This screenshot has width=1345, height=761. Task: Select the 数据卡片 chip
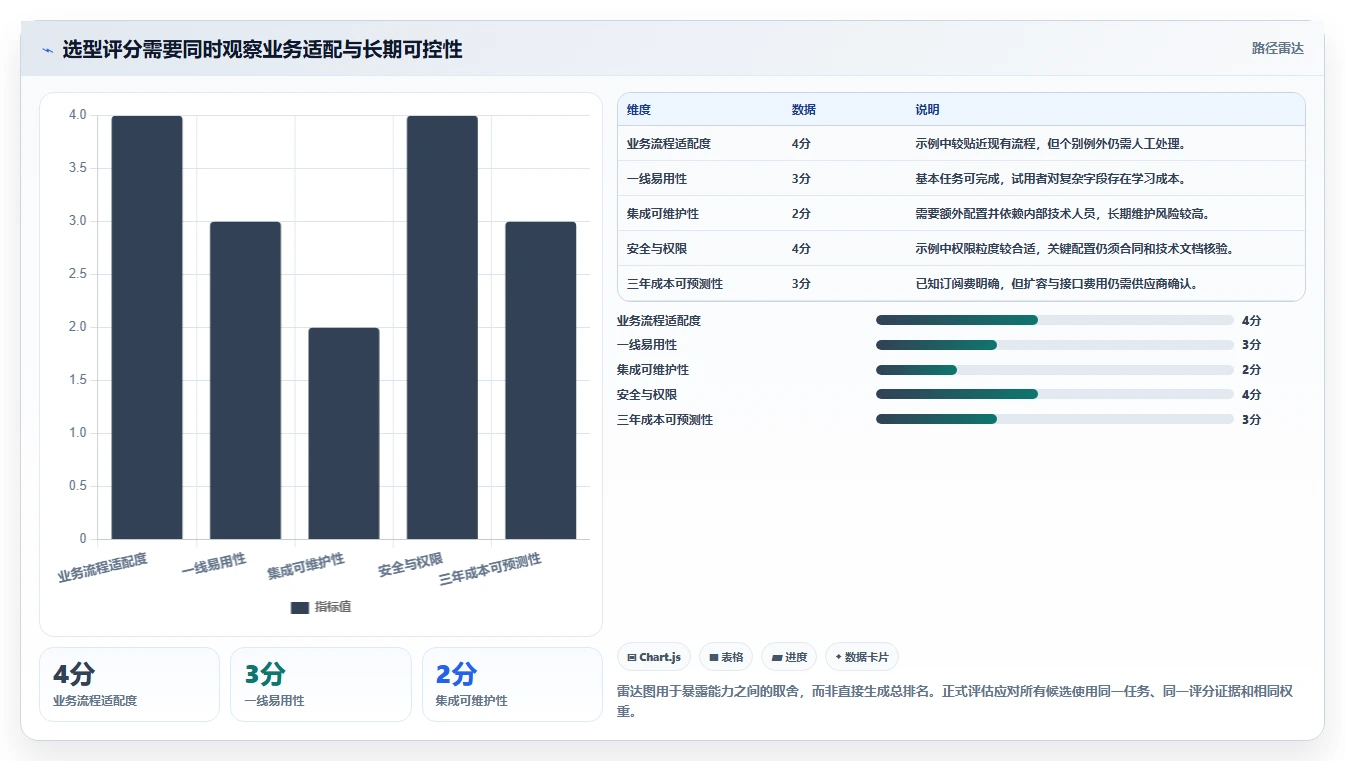pos(862,657)
